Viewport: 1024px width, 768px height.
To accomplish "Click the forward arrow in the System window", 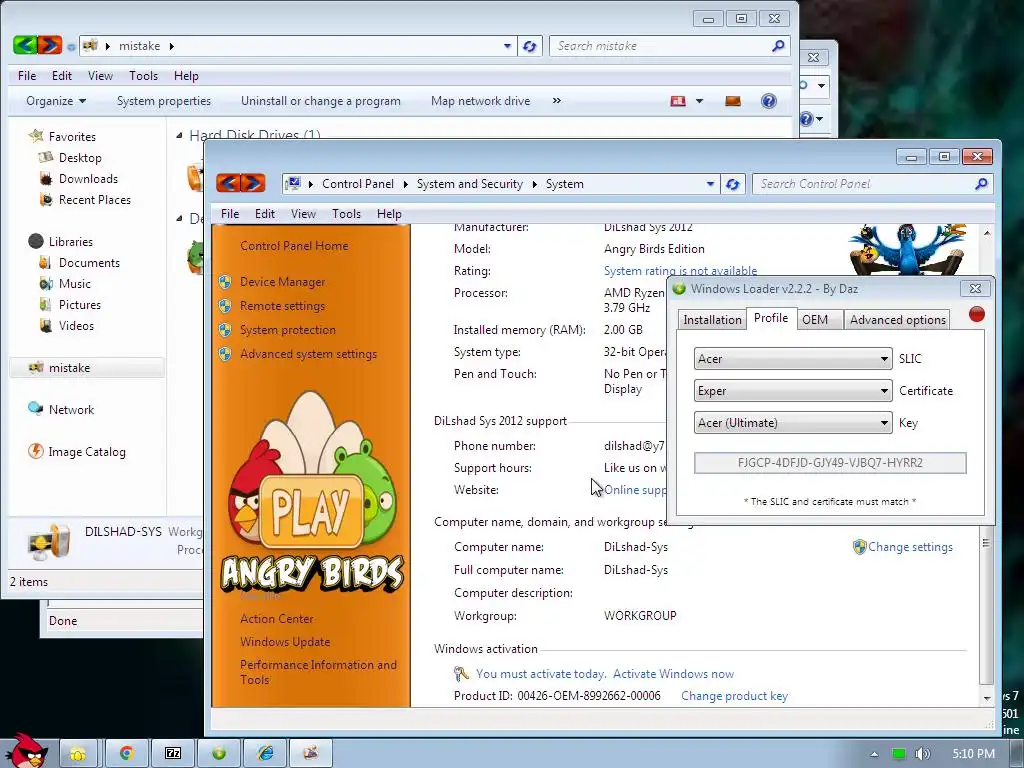I will coord(253,183).
